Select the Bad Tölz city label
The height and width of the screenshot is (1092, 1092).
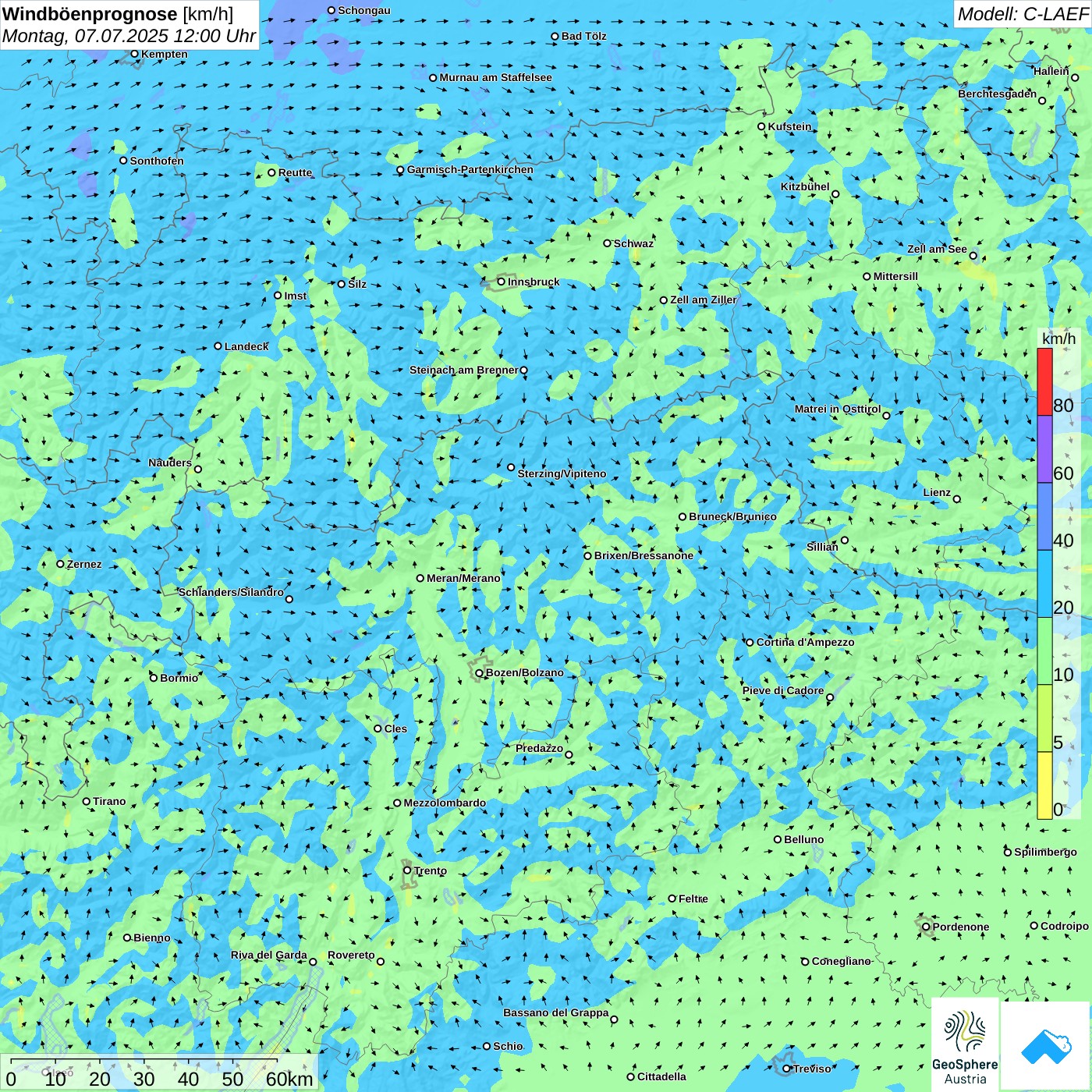point(584,36)
